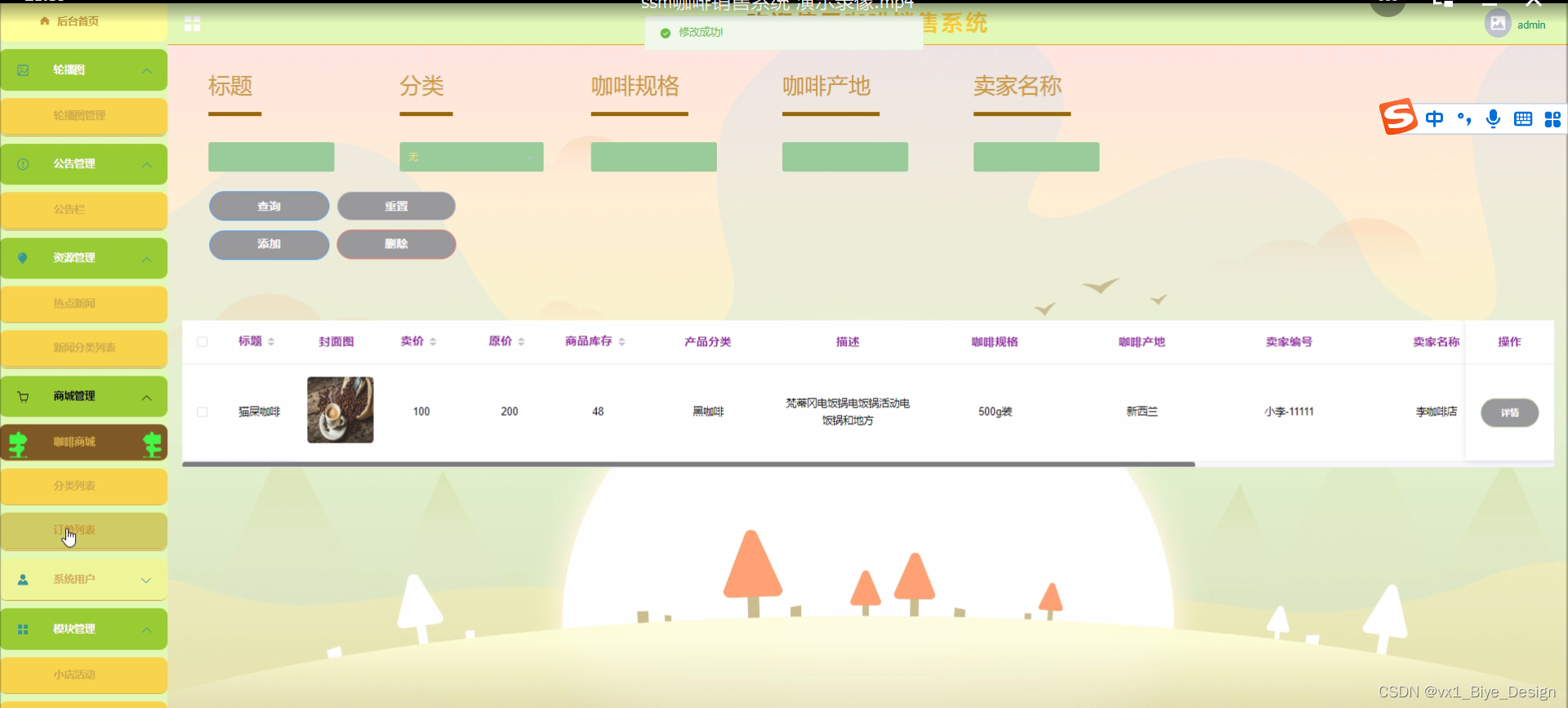Viewport: 1568px width, 708px height.
Task: Click the home icon beside 后台首页
Action: 45,21
